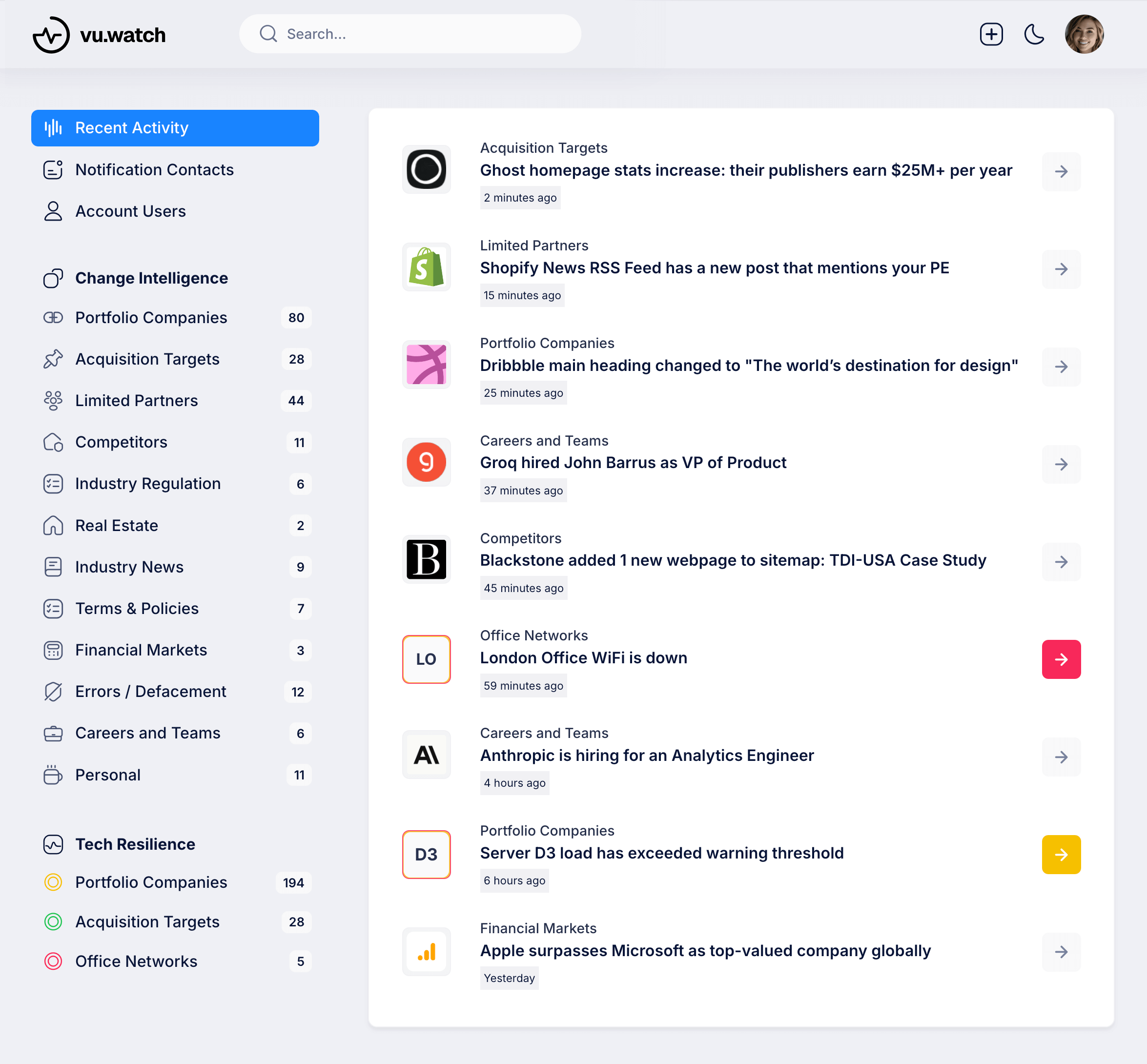Image resolution: width=1147 pixels, height=1064 pixels.
Task: Open the Competitors category in the sidebar
Action: [121, 442]
